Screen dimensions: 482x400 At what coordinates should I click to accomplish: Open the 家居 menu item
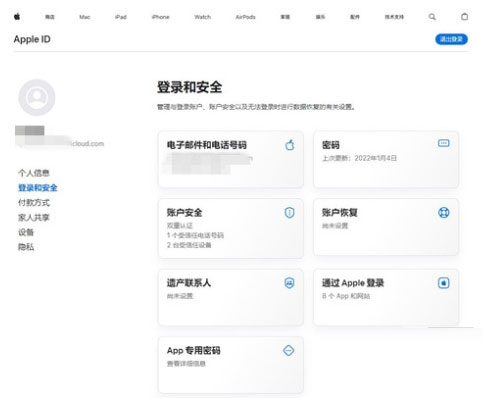pyautogui.click(x=285, y=17)
